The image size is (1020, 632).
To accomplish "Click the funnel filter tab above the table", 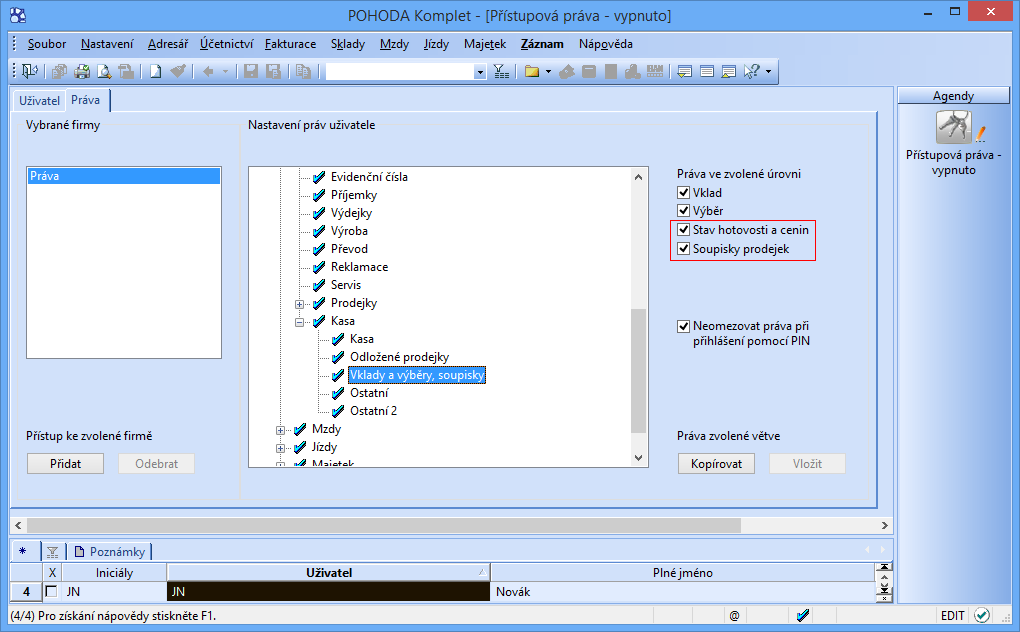I will point(53,552).
